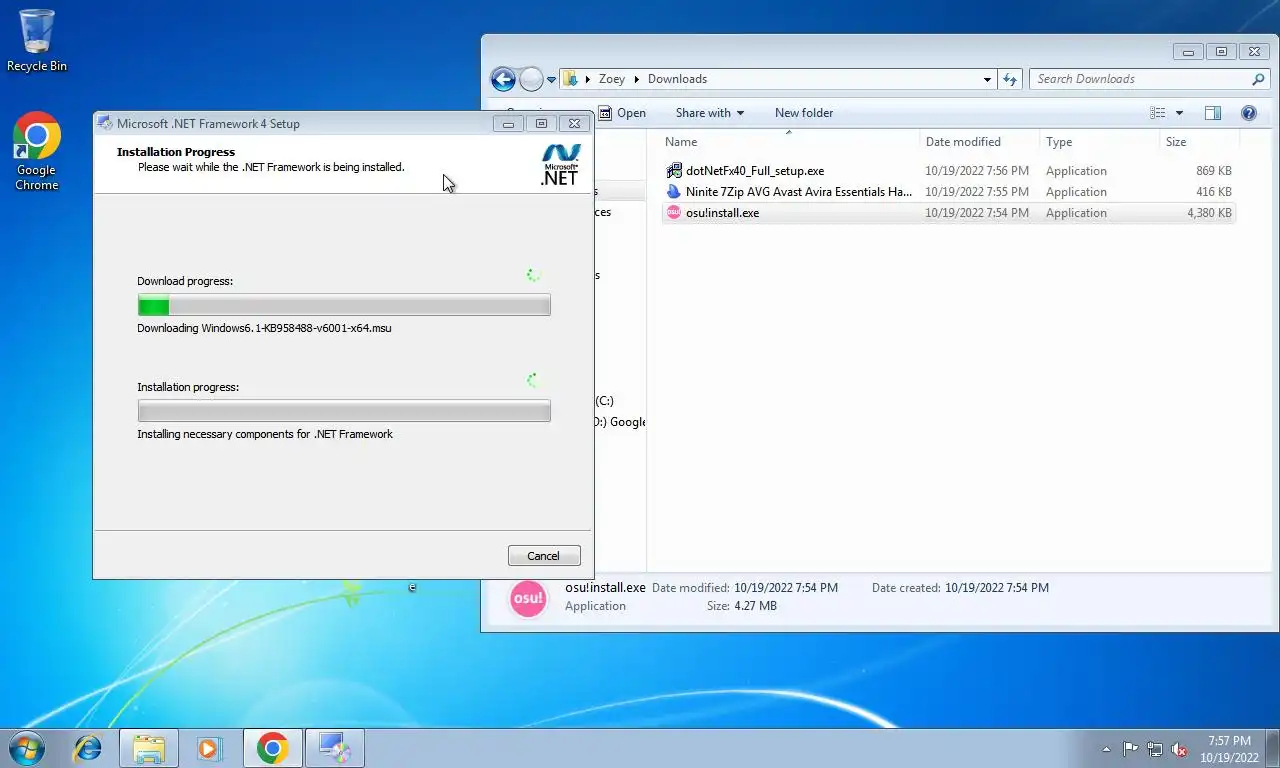Expand the view options dropdown arrow

coord(1179,113)
